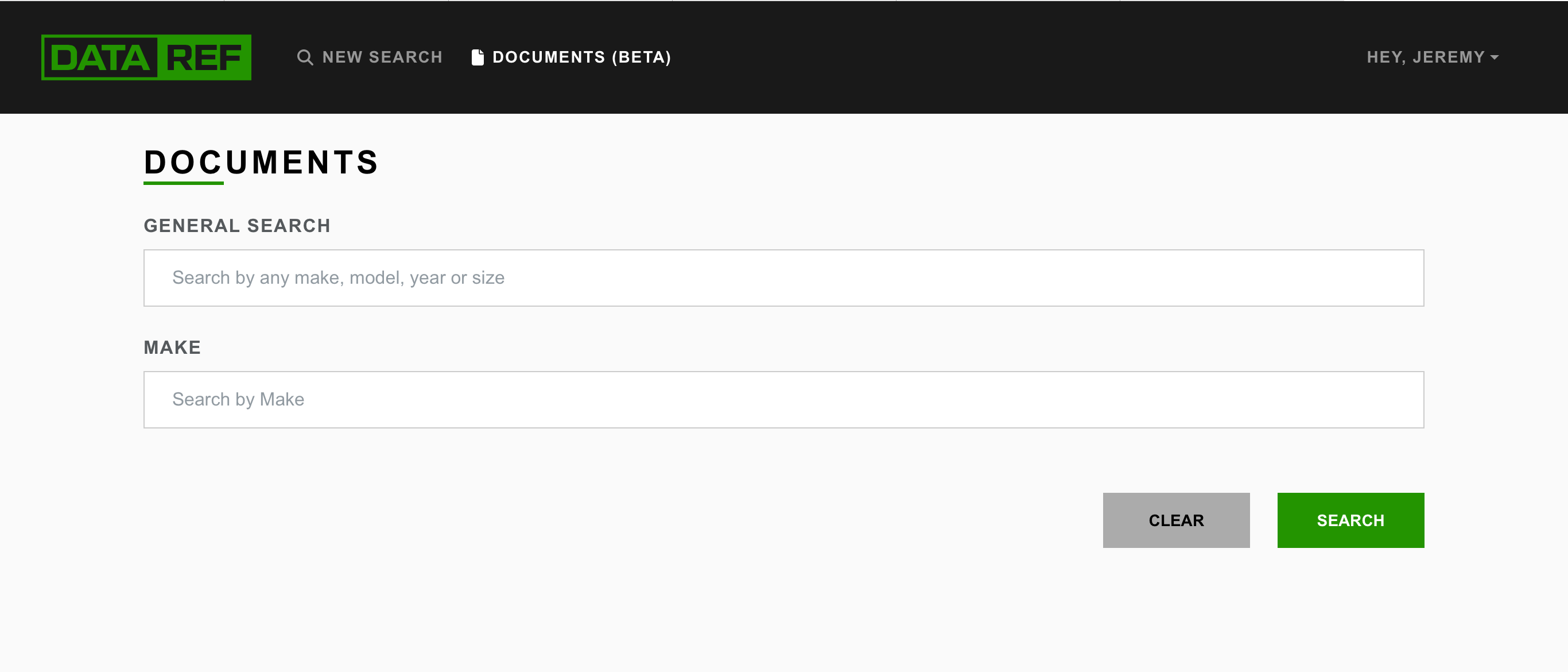The width and height of the screenshot is (1568, 672).
Task: Click inside the Search by Make field
Action: [x=783, y=399]
